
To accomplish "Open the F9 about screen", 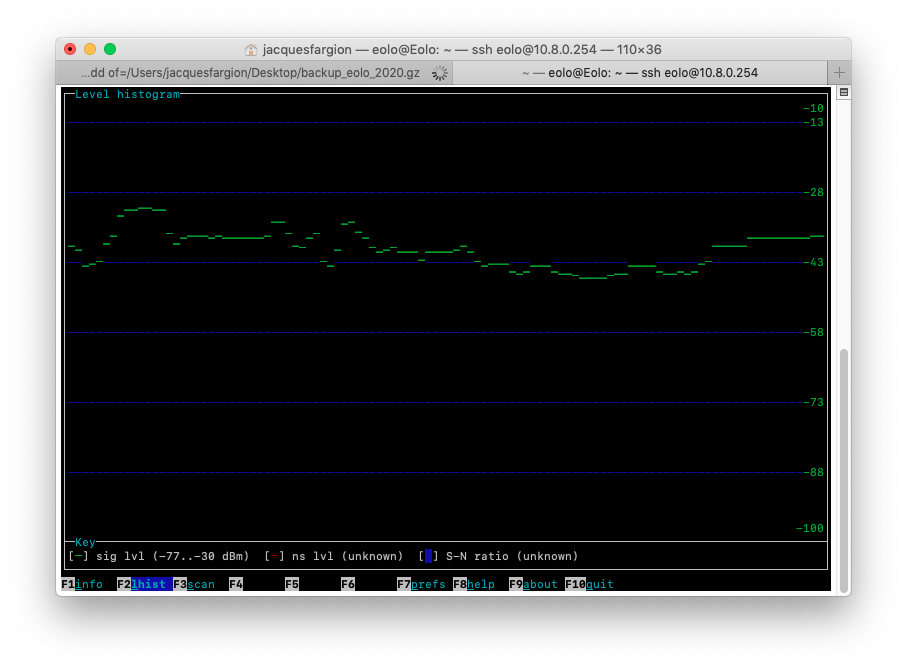I will 533,584.
